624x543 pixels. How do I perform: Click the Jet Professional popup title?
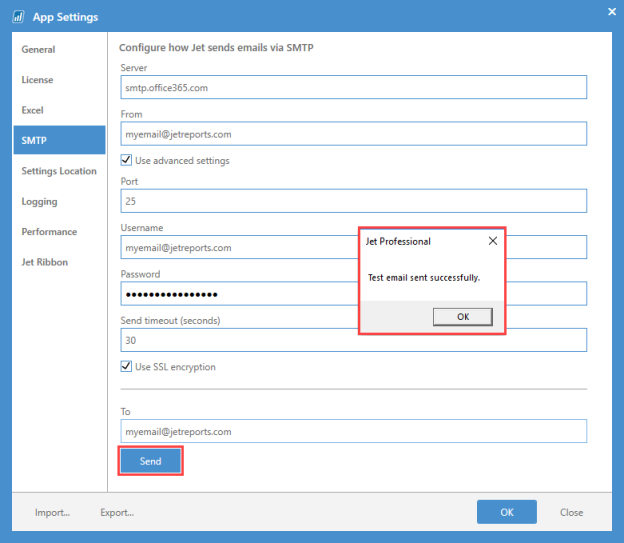click(398, 241)
